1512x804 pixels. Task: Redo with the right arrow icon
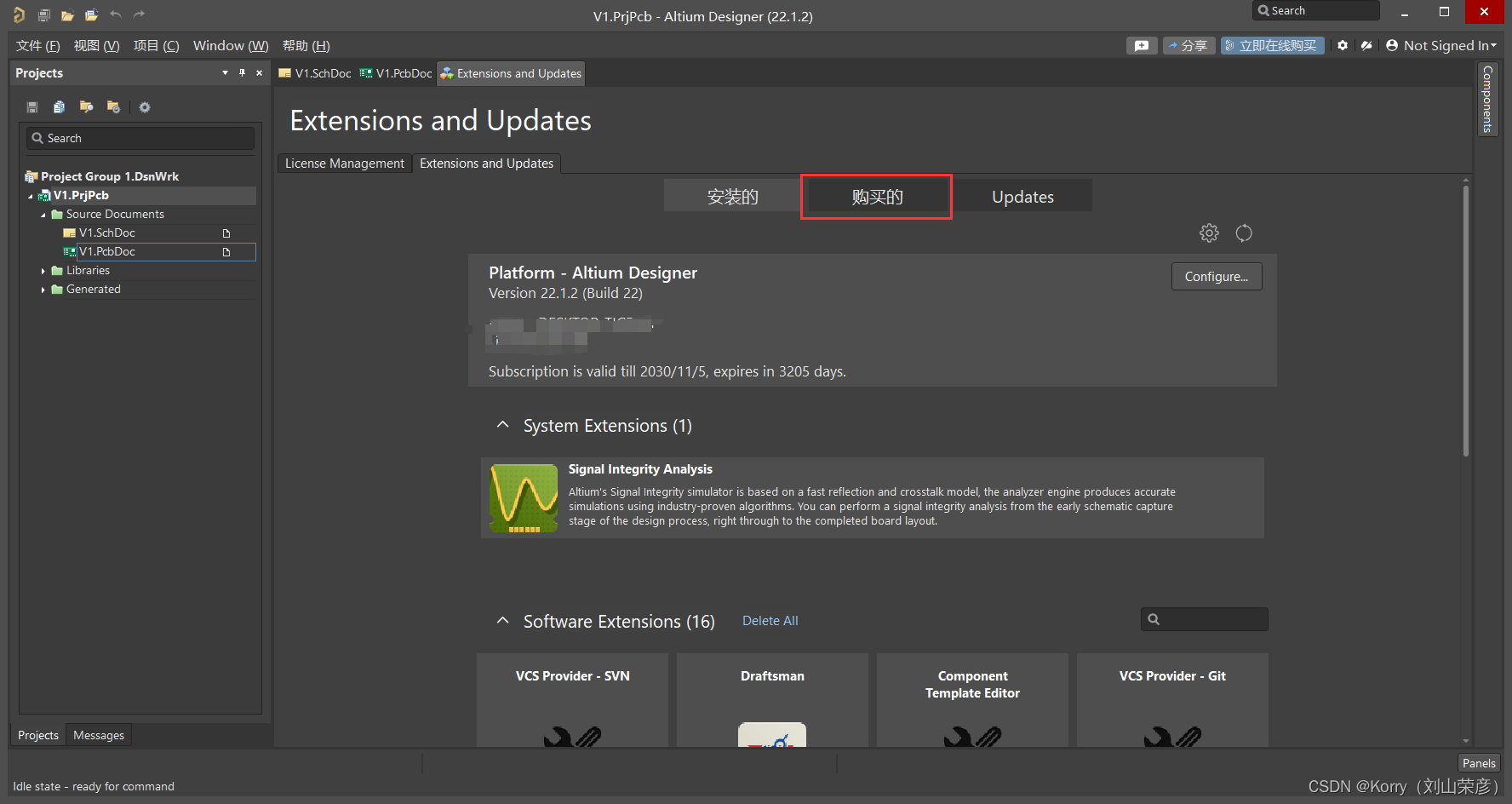point(140,14)
